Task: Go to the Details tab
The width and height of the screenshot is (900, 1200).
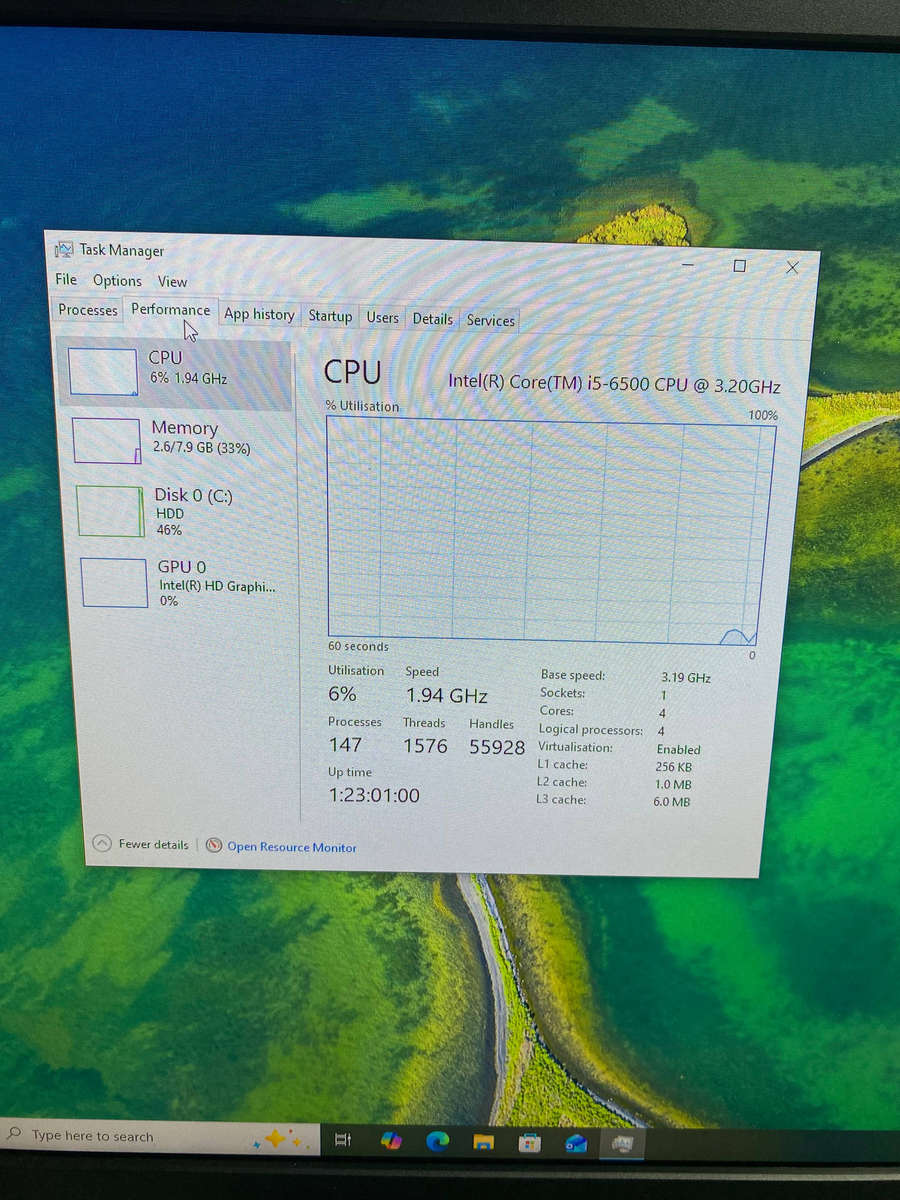Action: [432, 319]
